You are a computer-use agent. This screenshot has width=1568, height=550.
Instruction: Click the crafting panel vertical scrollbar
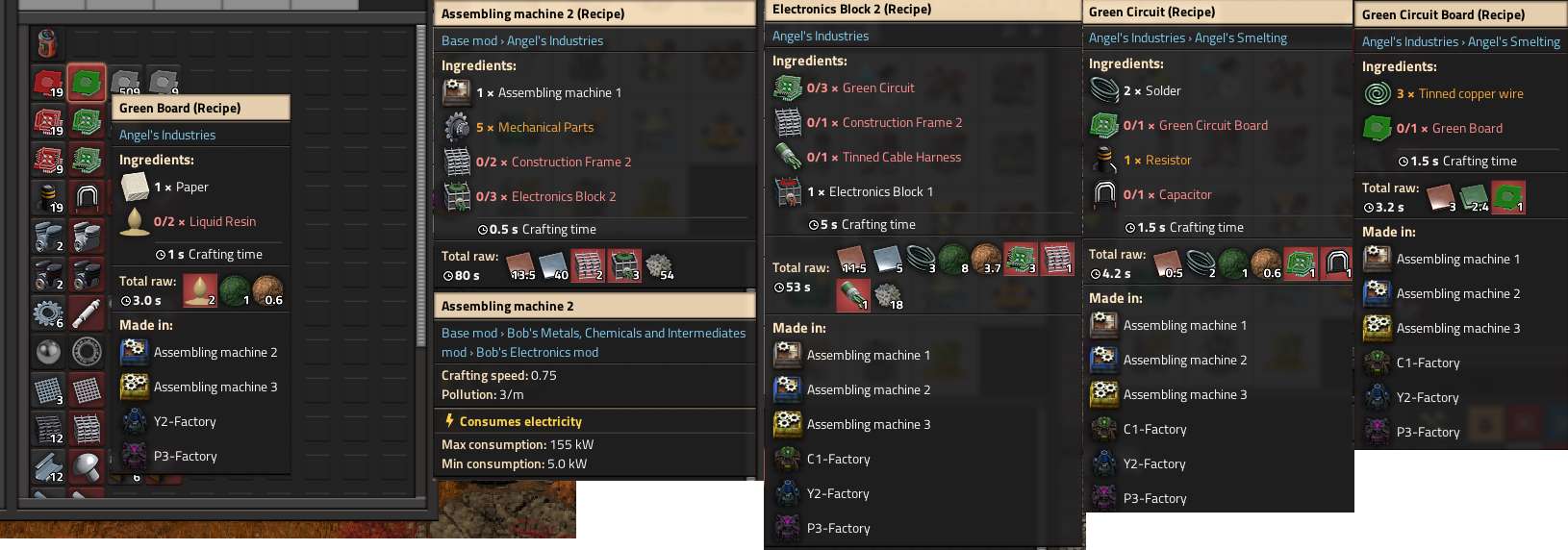click(x=420, y=185)
